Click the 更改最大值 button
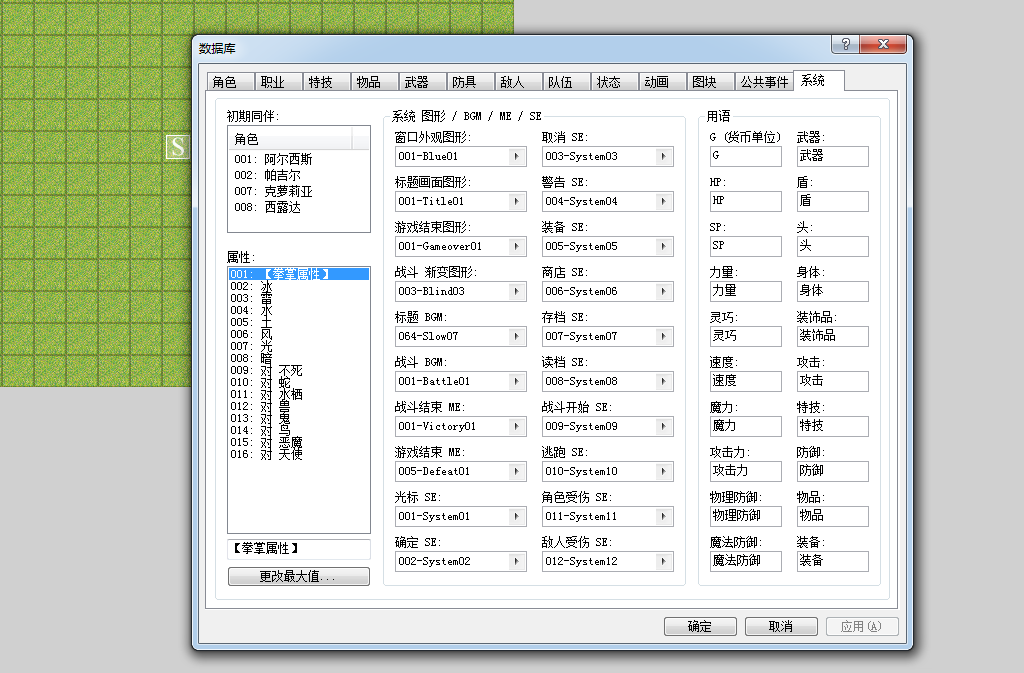The image size is (1024, 673). pos(298,576)
